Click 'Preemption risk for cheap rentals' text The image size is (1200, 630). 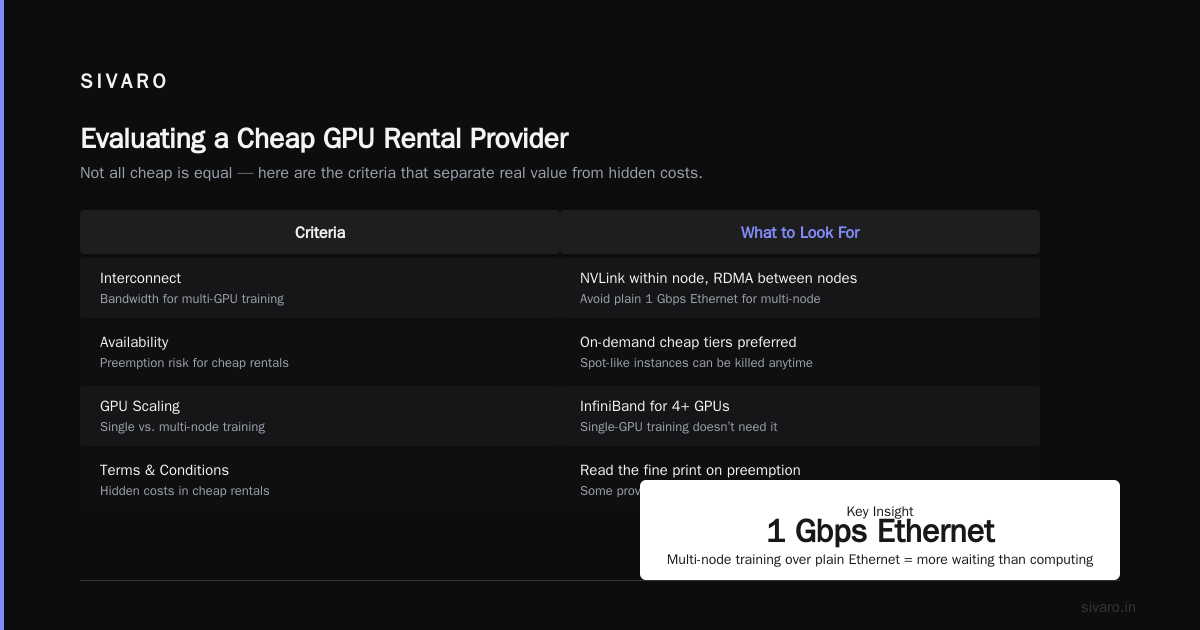pos(194,363)
